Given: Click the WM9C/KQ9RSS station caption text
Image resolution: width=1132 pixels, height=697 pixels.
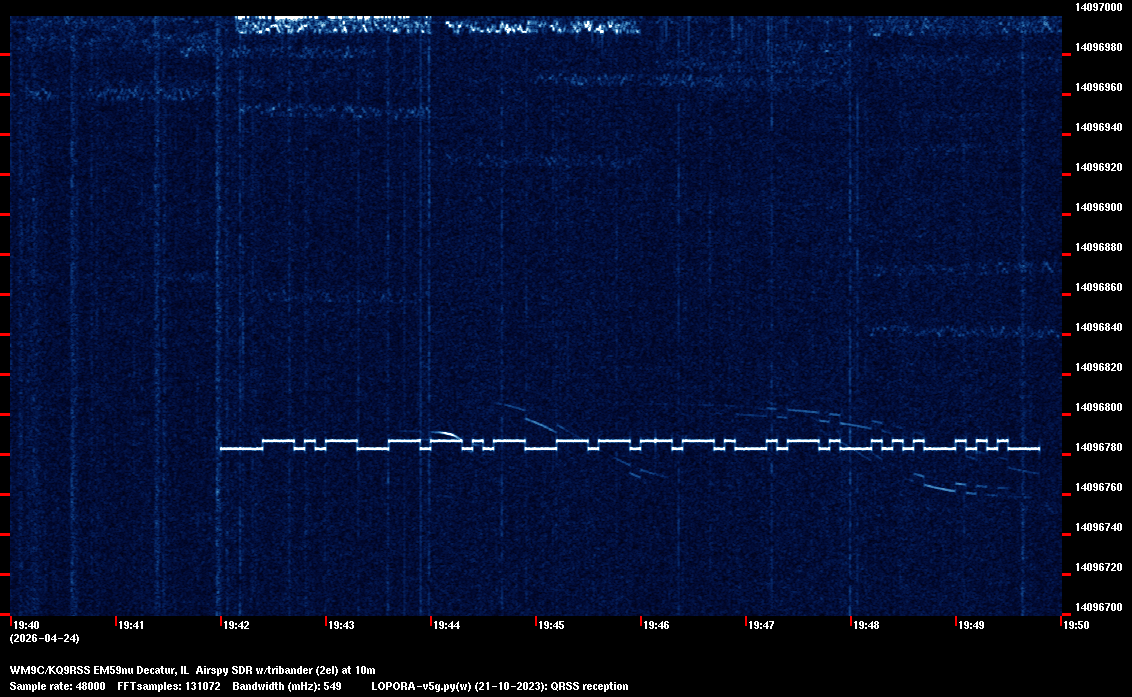Looking at the screenshot, I should tap(192, 669).
